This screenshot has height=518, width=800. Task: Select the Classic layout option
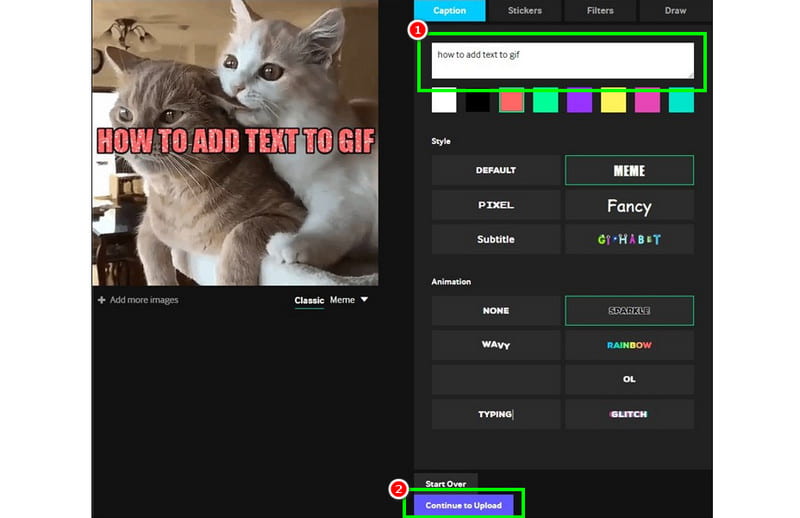tap(309, 301)
